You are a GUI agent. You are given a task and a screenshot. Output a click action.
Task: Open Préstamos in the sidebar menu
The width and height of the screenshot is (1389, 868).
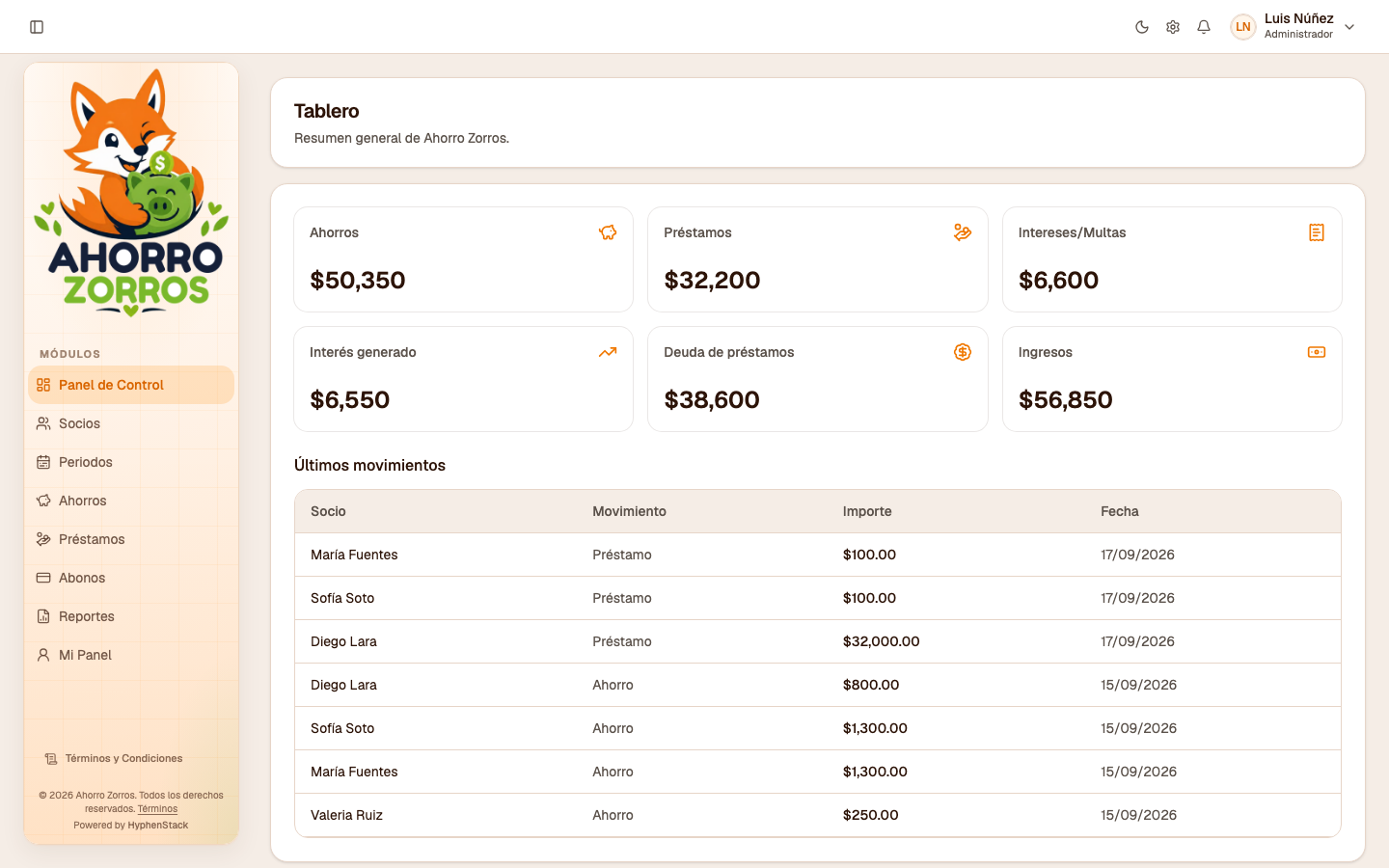(131, 539)
